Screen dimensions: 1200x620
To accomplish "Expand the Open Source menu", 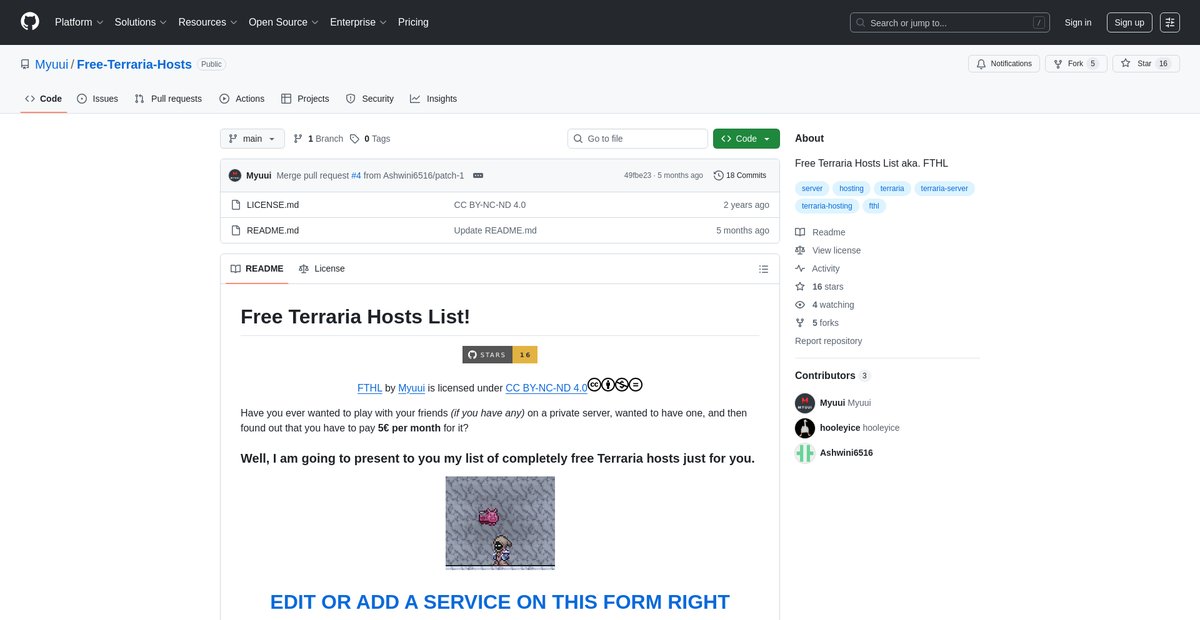I will pos(284,22).
